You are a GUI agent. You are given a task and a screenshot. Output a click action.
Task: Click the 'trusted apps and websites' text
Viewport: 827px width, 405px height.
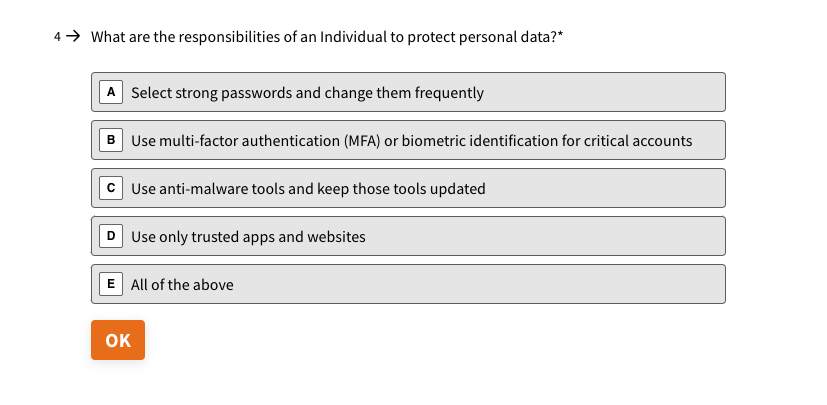tap(278, 237)
